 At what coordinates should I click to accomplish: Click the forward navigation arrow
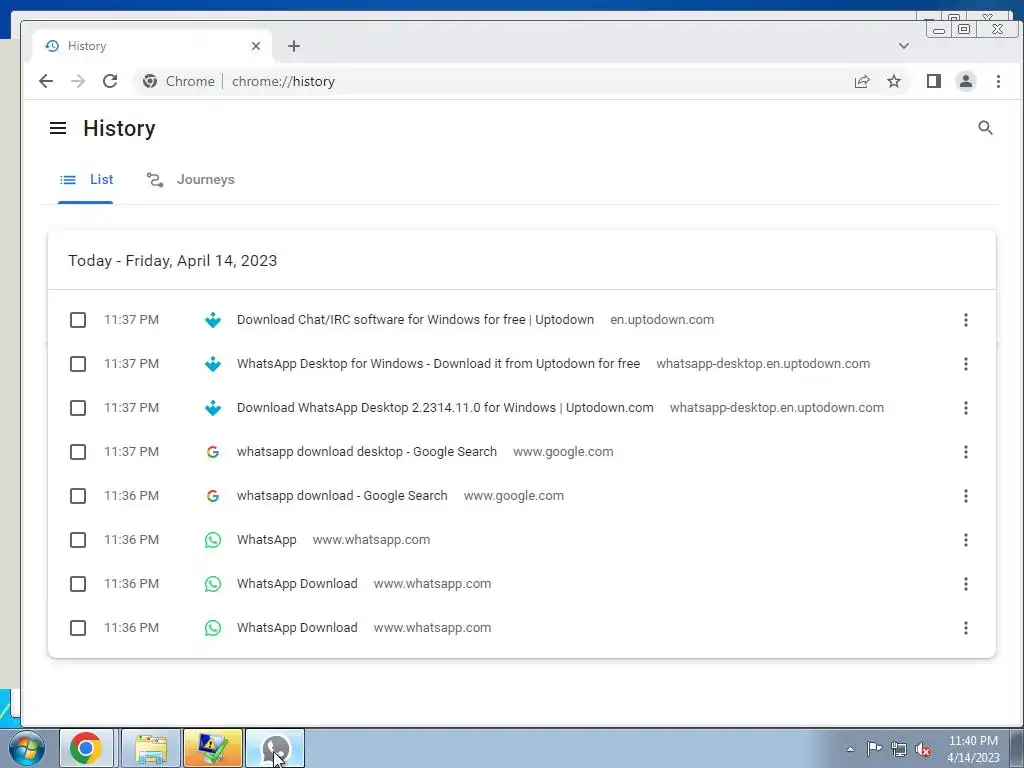tap(78, 81)
